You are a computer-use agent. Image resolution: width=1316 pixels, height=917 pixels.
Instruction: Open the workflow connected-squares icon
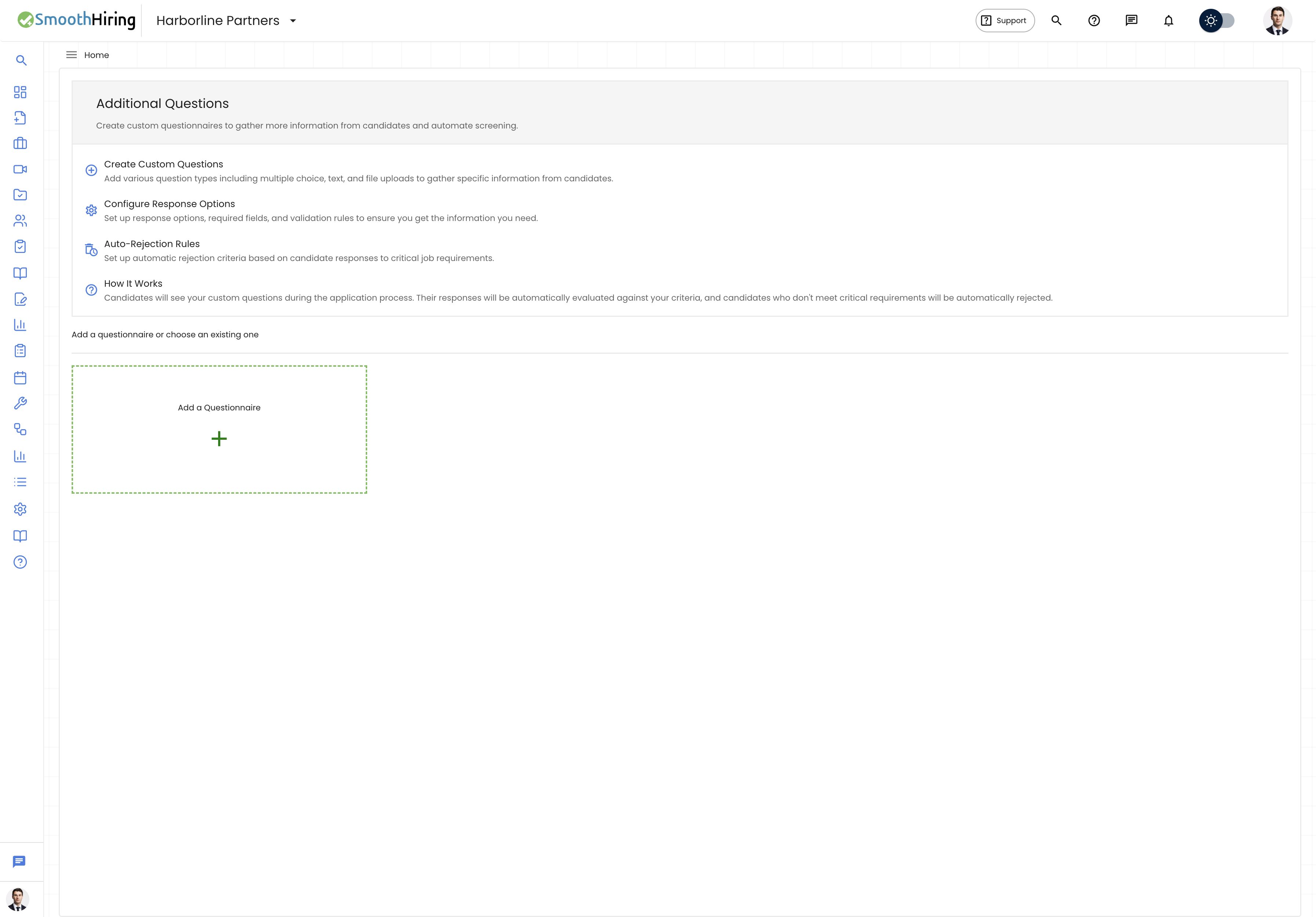[20, 429]
